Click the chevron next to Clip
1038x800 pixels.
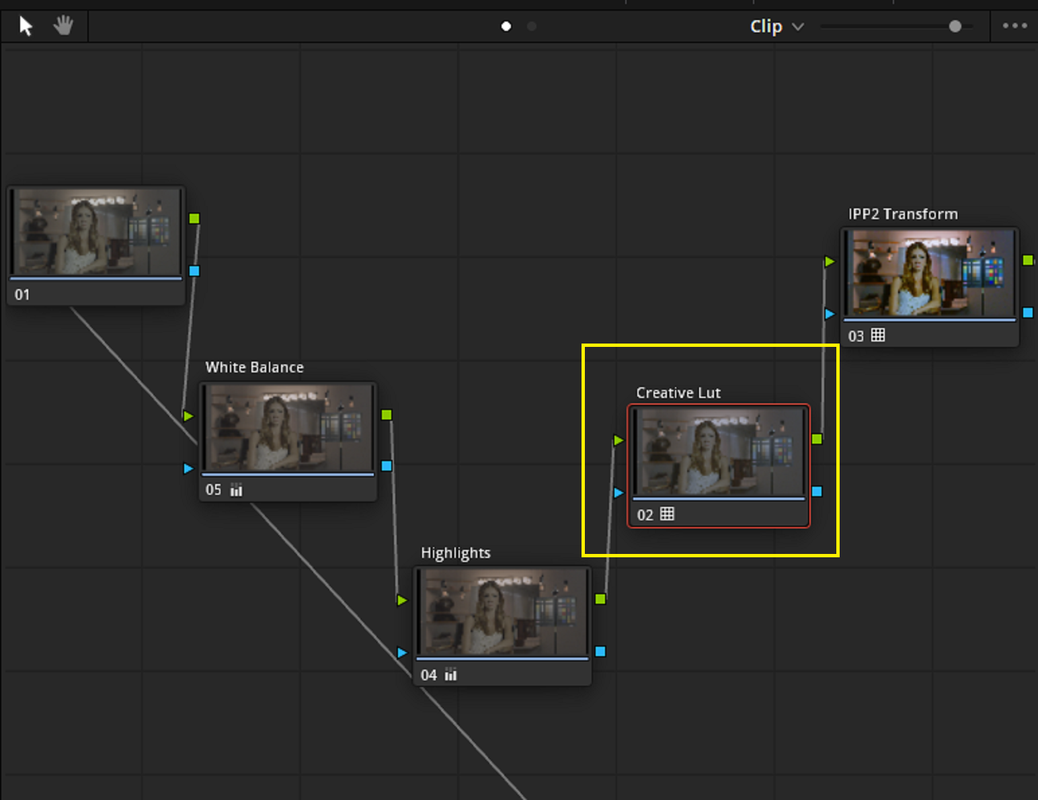click(x=798, y=27)
